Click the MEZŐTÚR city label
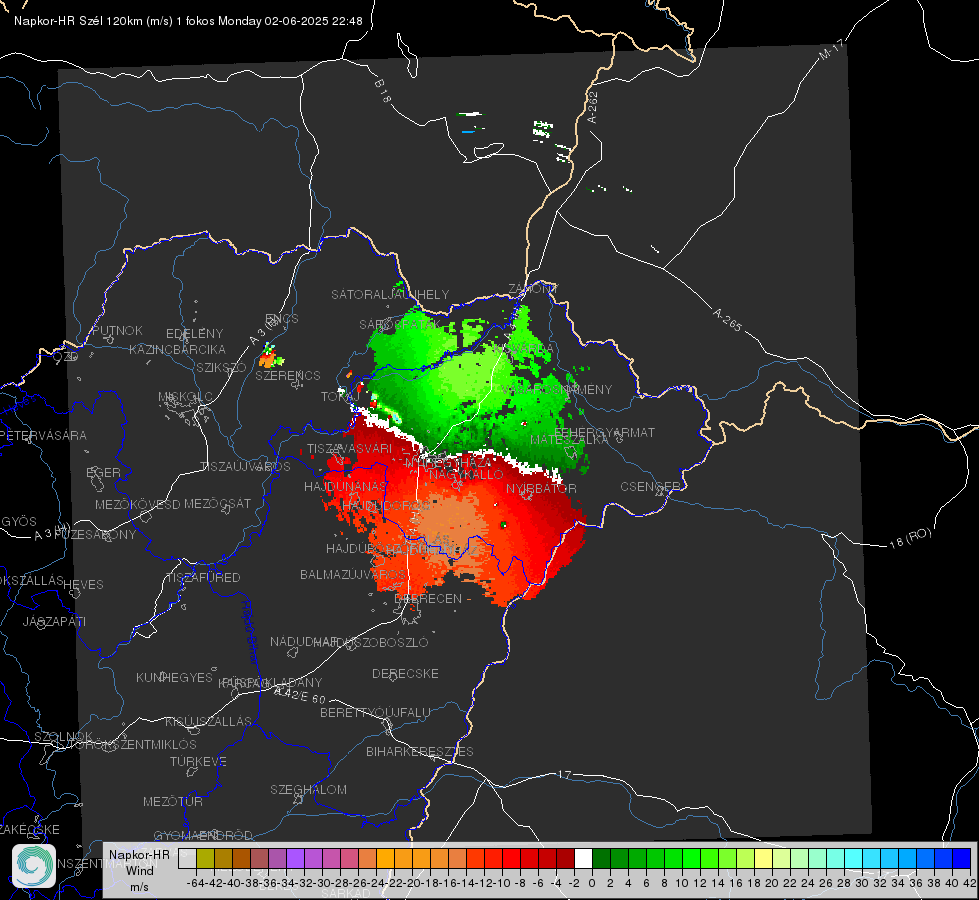Image resolution: width=979 pixels, height=900 pixels. (173, 801)
